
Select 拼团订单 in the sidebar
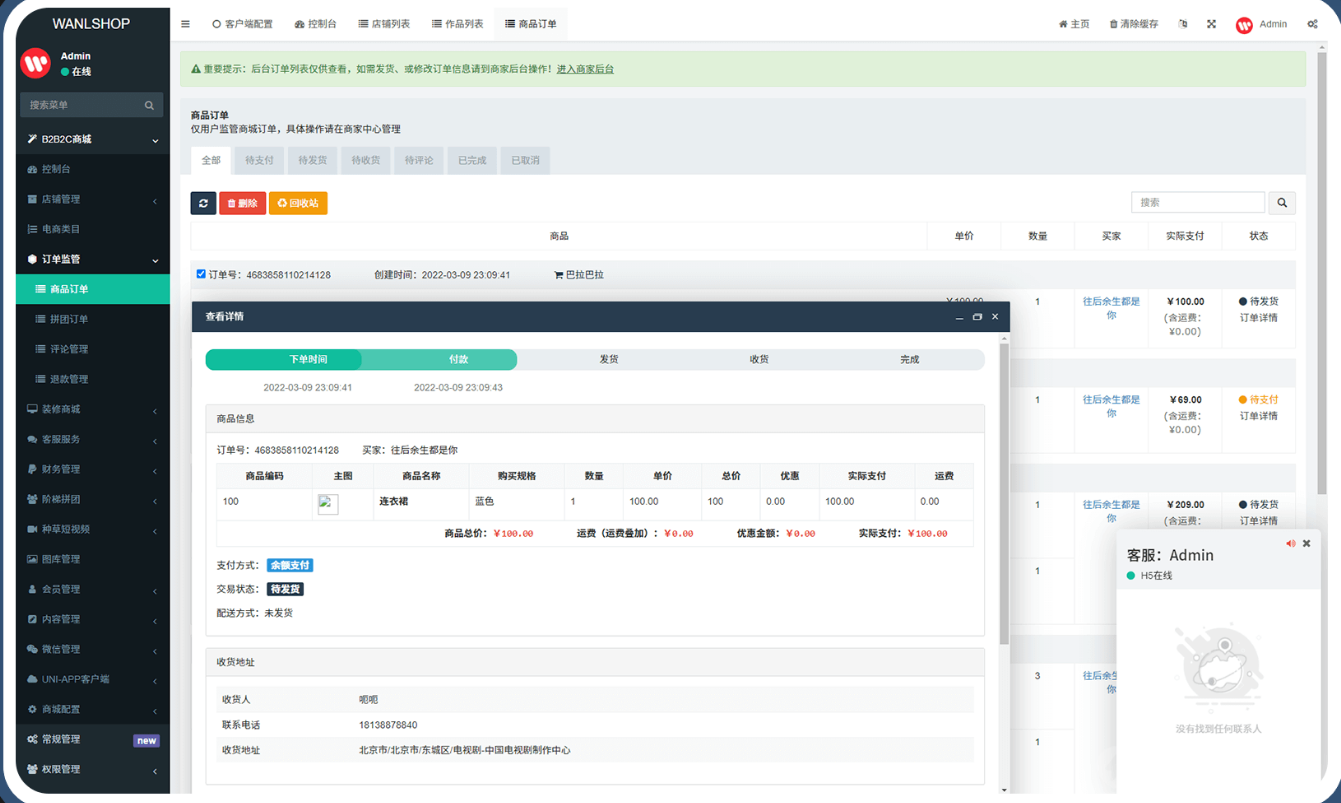click(93, 319)
